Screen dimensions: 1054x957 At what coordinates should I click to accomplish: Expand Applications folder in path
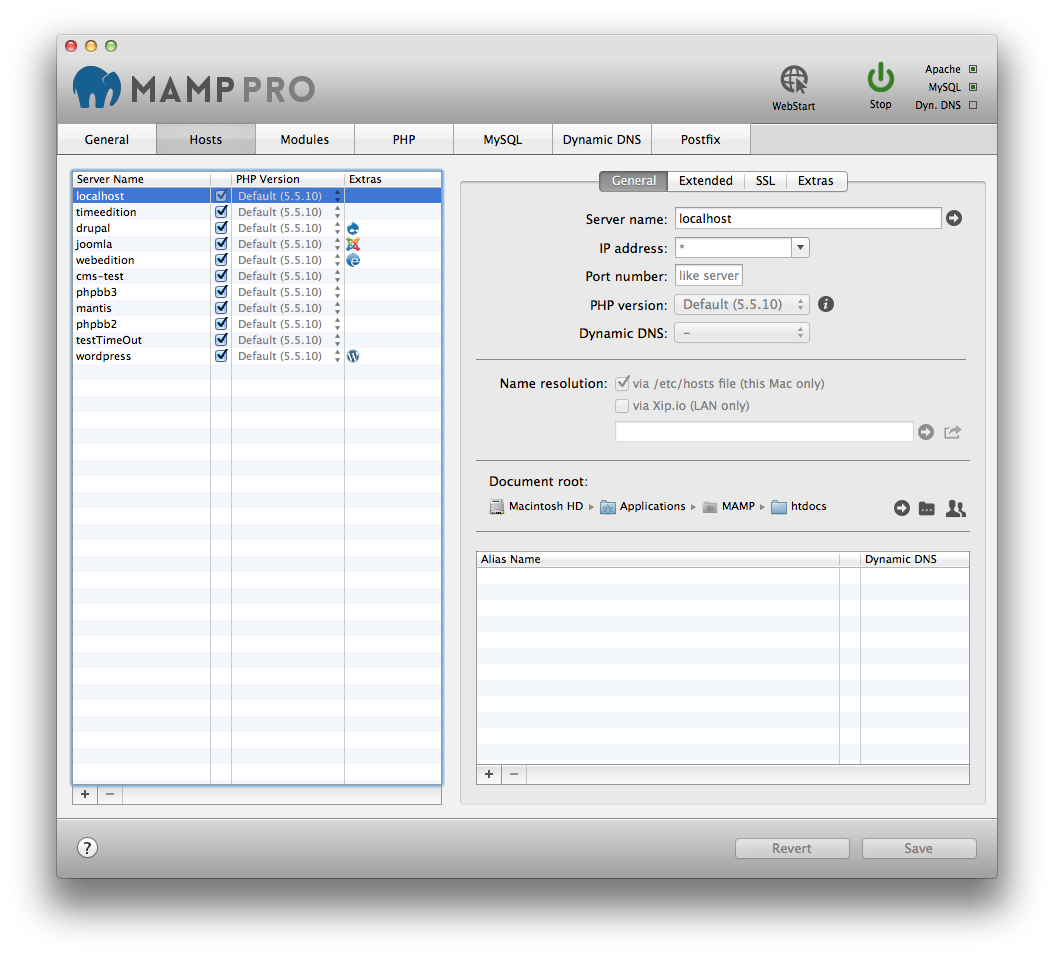[x=643, y=507]
